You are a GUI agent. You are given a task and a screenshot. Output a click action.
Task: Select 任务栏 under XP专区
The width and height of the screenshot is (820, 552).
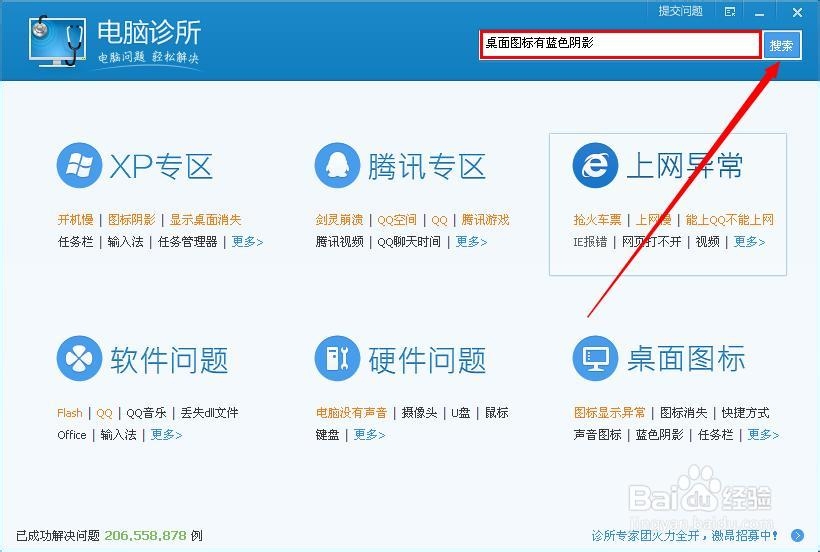pos(75,242)
